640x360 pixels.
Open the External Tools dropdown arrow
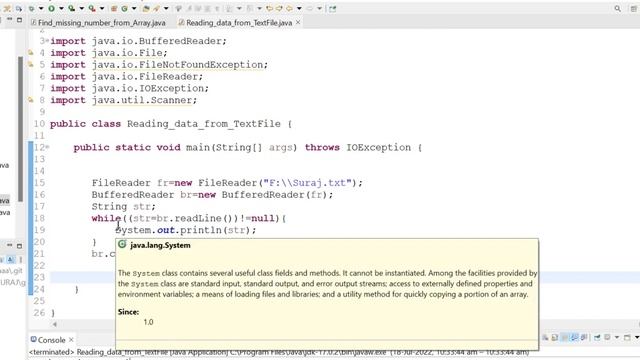tap(102, 8)
